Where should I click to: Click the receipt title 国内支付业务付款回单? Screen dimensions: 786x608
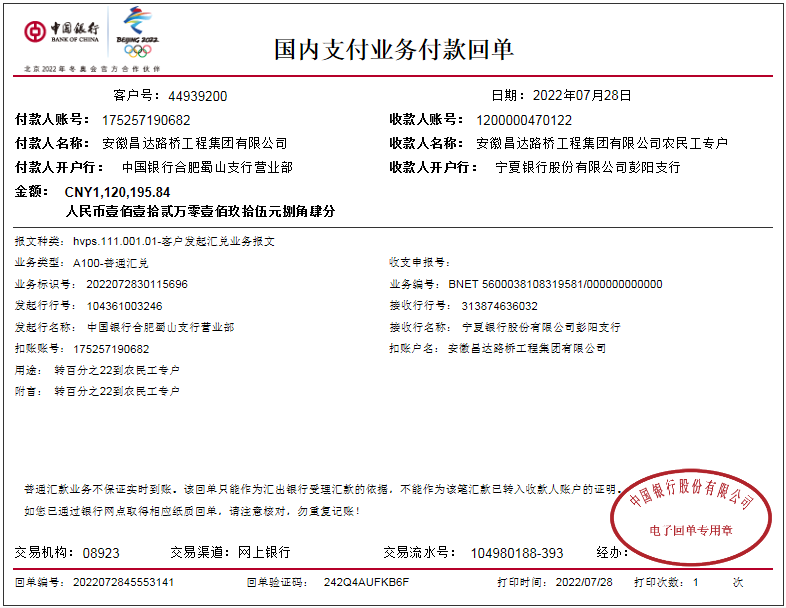(393, 49)
